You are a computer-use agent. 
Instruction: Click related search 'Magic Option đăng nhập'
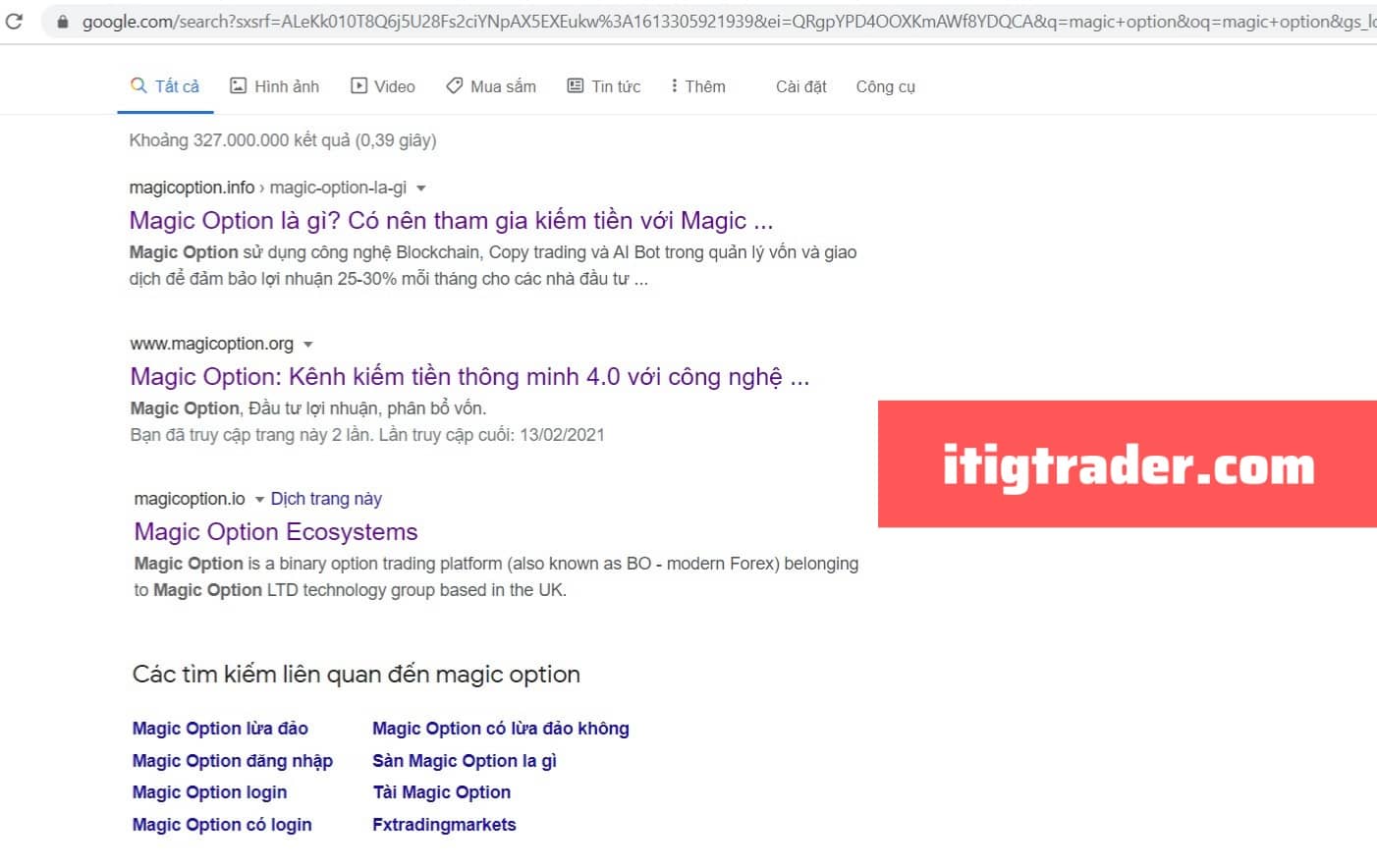233,761
